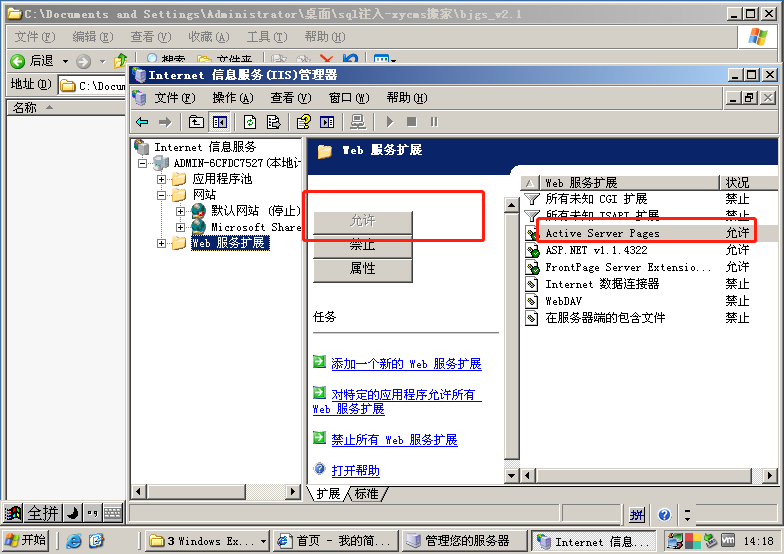784x554 pixels.
Task: Toggle IME punctuation mode icon
Action: tap(92, 513)
